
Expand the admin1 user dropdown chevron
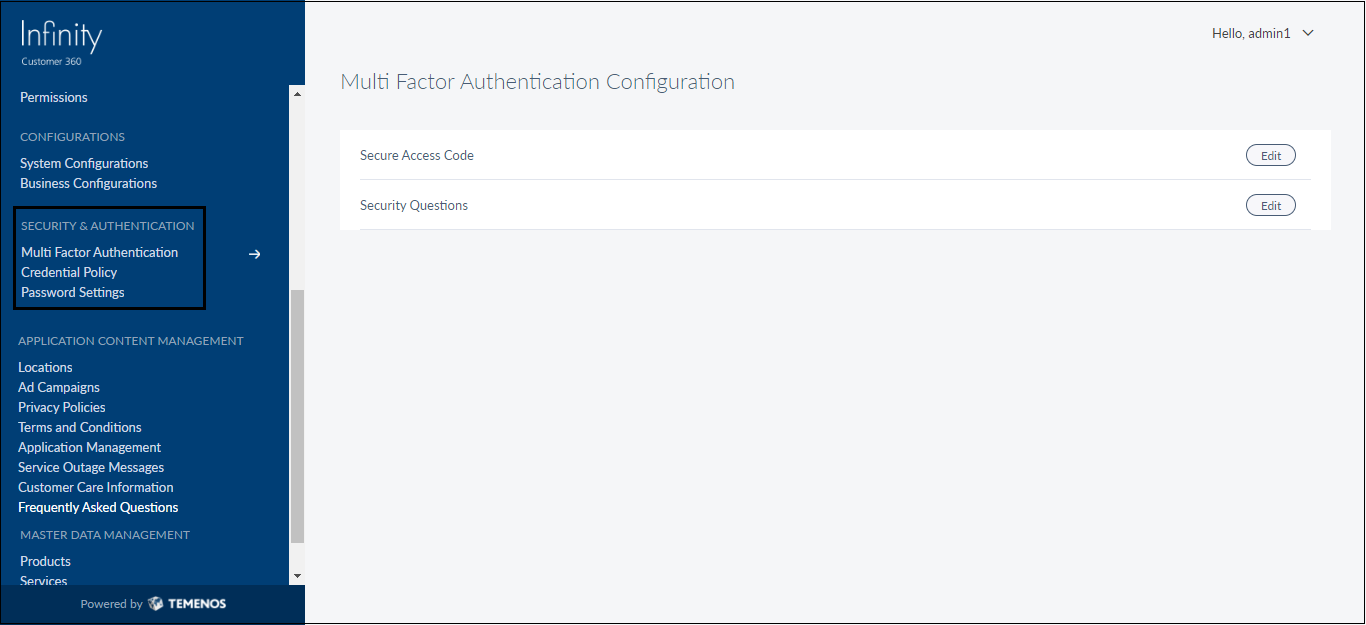pos(1308,33)
